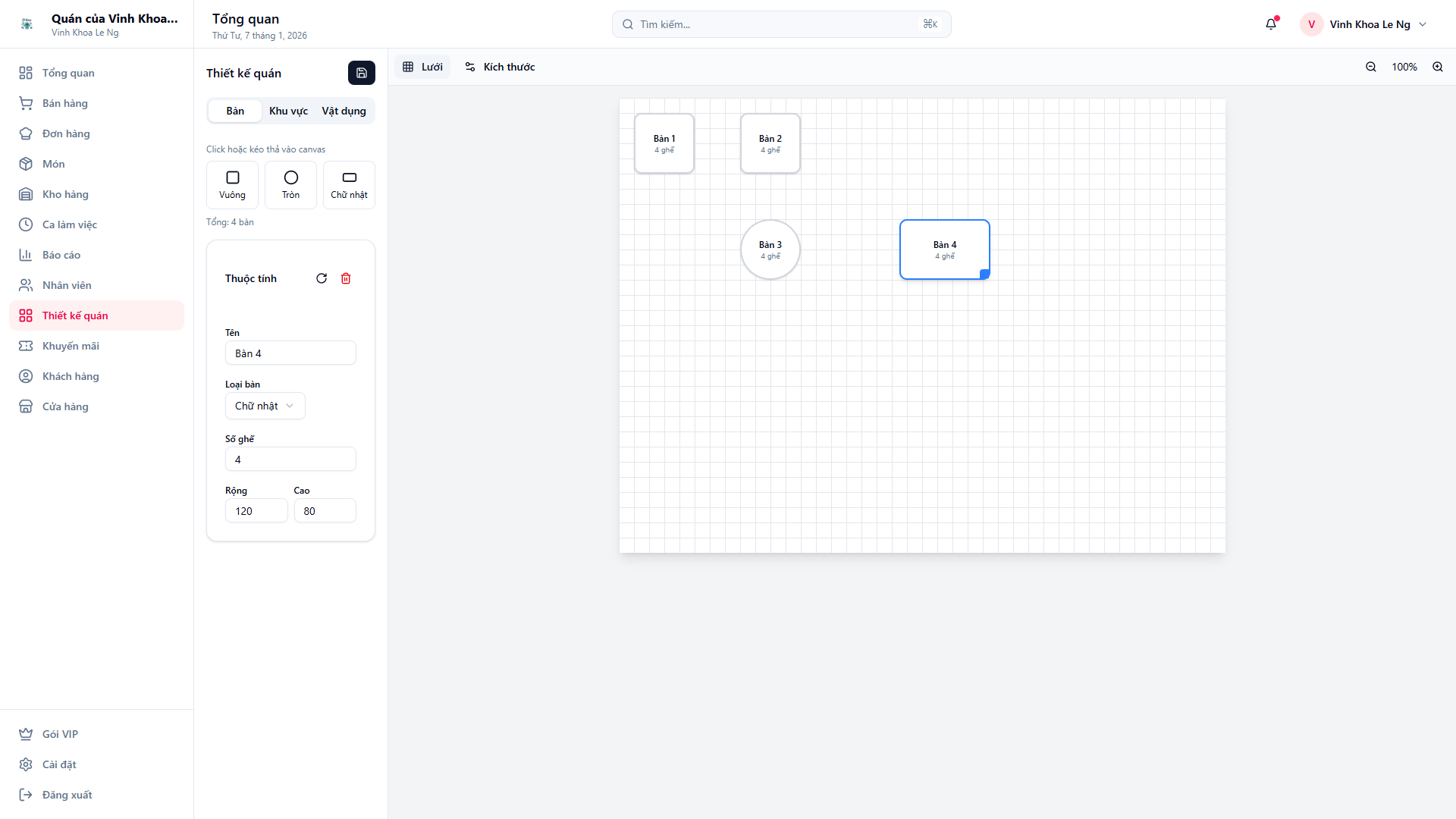Open the Loại bàn dropdown
This screenshot has width=1456, height=819.
coord(265,406)
